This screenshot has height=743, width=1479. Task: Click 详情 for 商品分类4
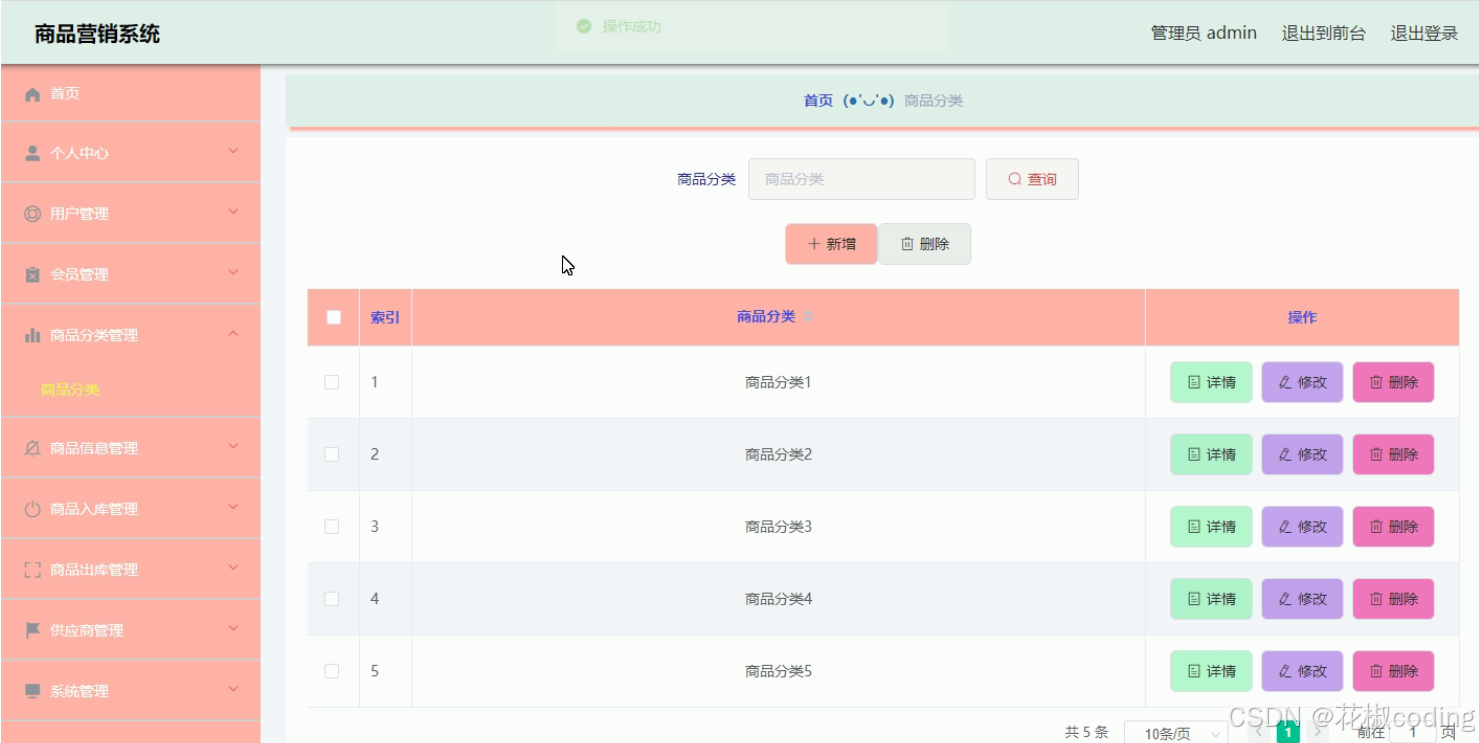pos(1211,599)
